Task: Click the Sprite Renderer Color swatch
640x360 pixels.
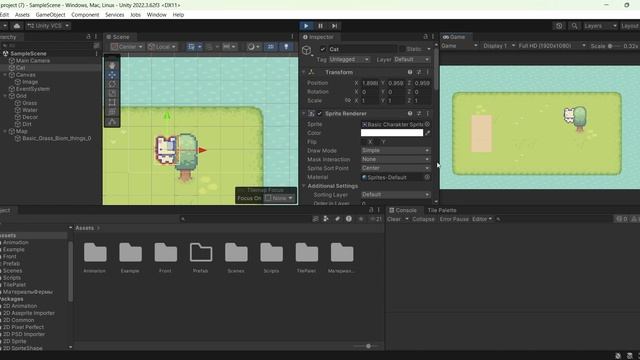Action: [392, 133]
